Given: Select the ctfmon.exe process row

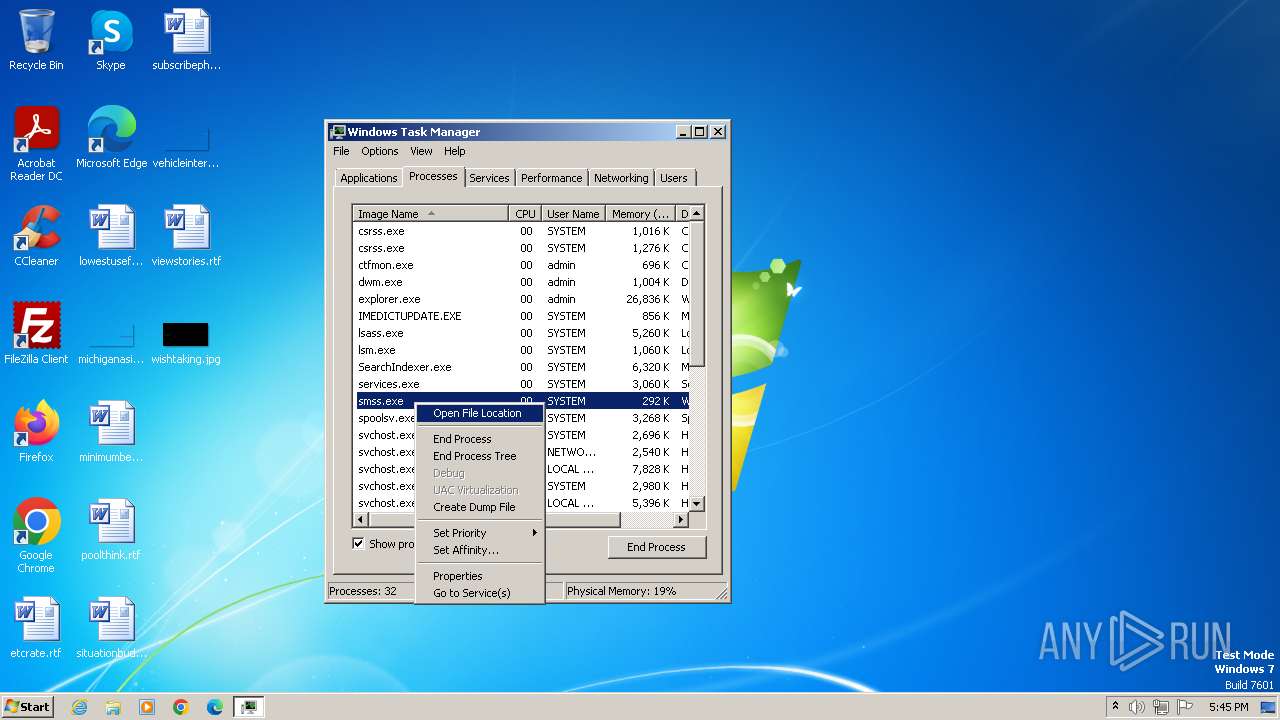Looking at the screenshot, I should tap(521, 265).
